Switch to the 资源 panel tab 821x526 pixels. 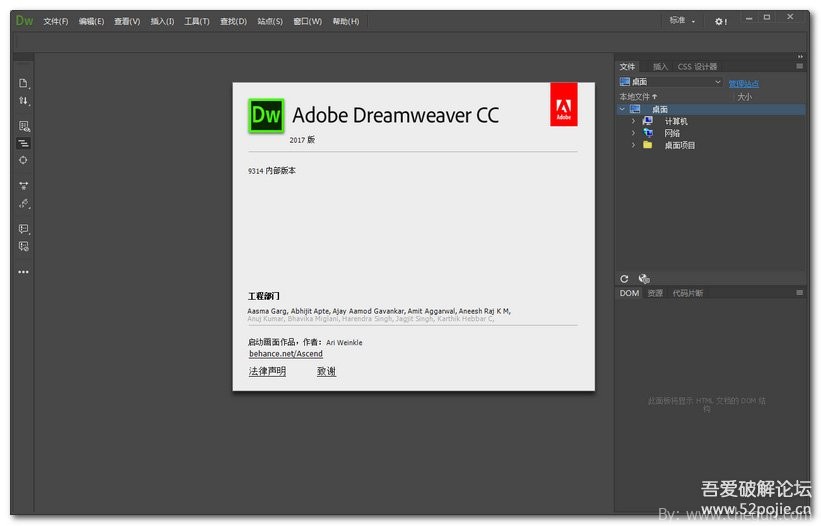click(654, 293)
